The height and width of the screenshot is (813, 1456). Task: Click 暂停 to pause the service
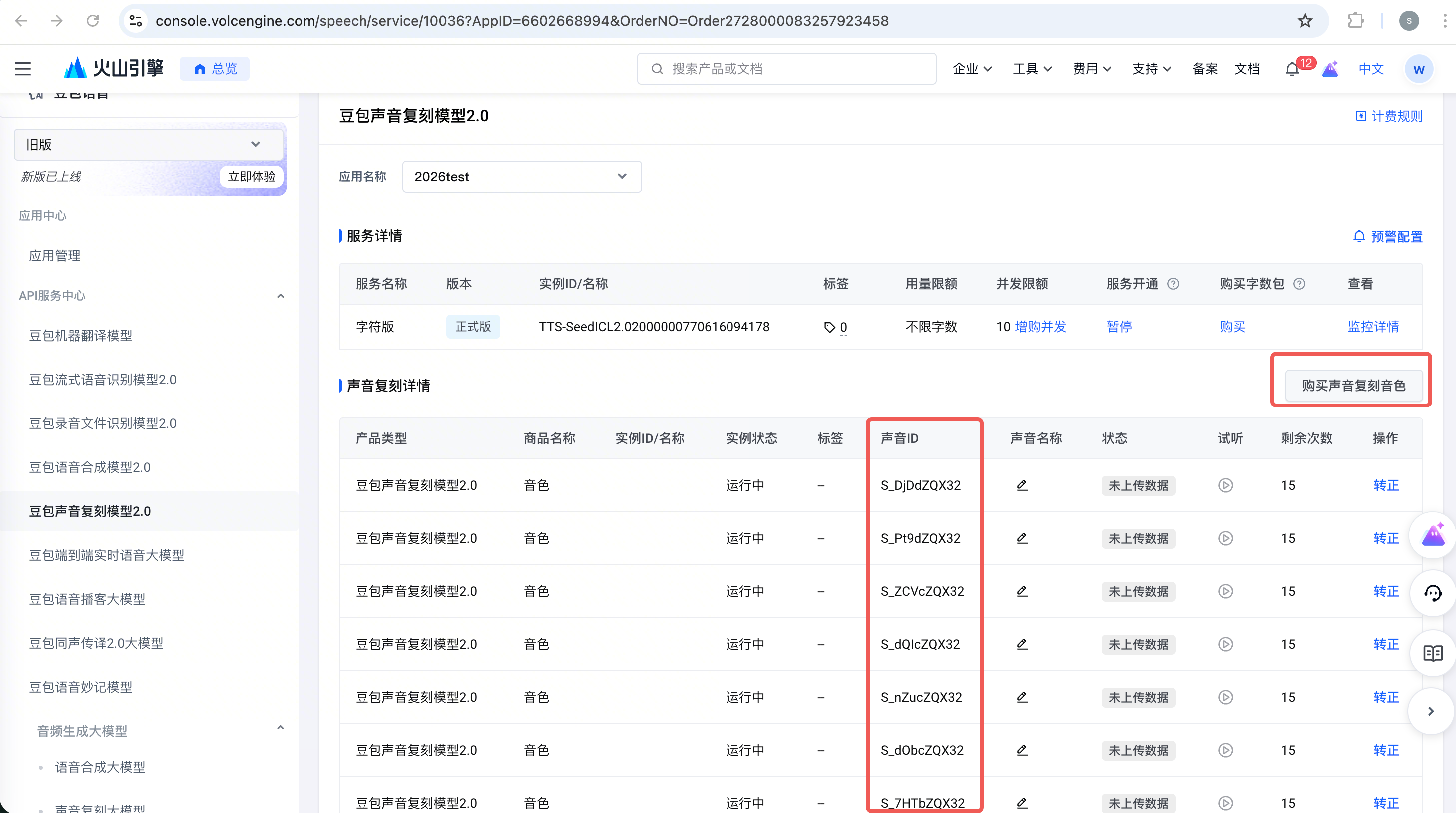click(1119, 327)
